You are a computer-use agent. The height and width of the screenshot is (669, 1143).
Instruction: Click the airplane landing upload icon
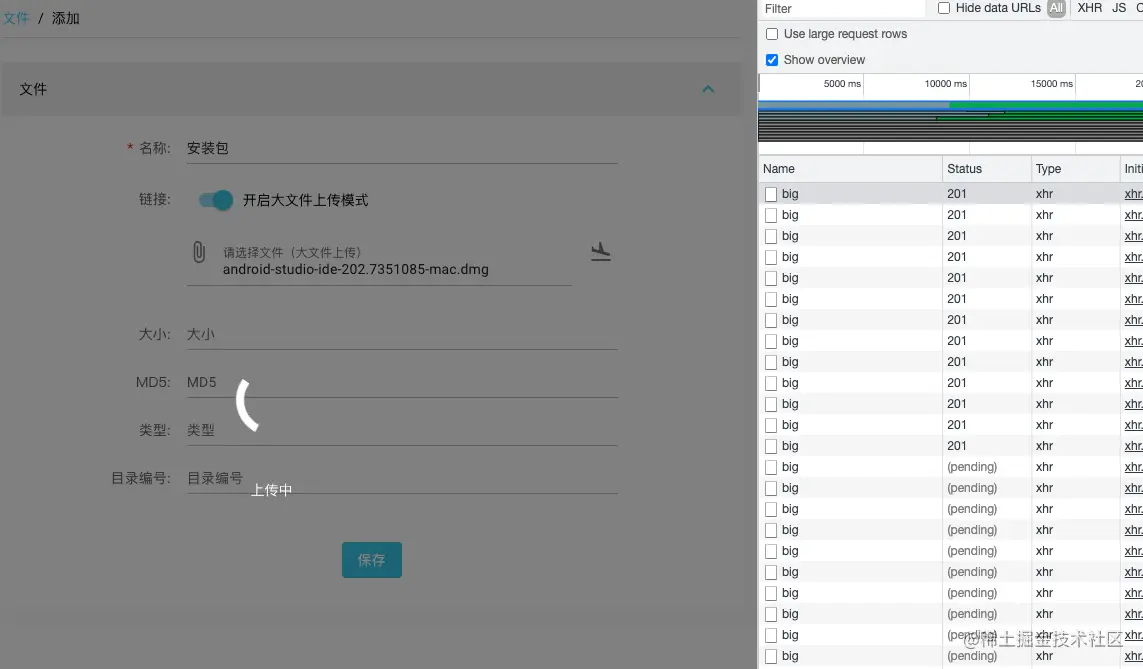601,251
